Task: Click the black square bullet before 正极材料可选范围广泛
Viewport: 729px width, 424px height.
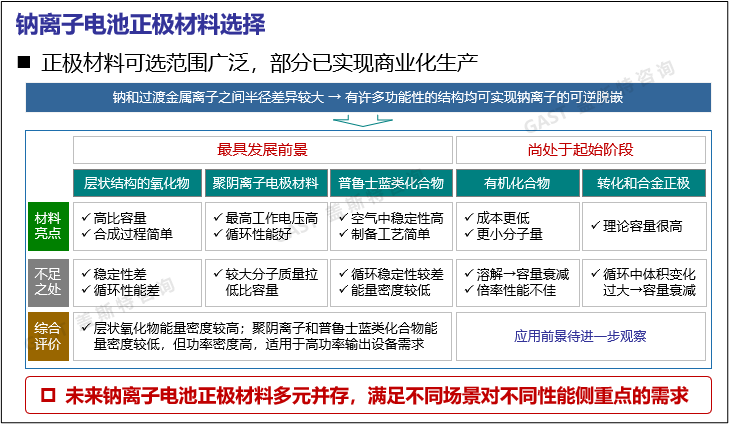Action: coord(26,64)
